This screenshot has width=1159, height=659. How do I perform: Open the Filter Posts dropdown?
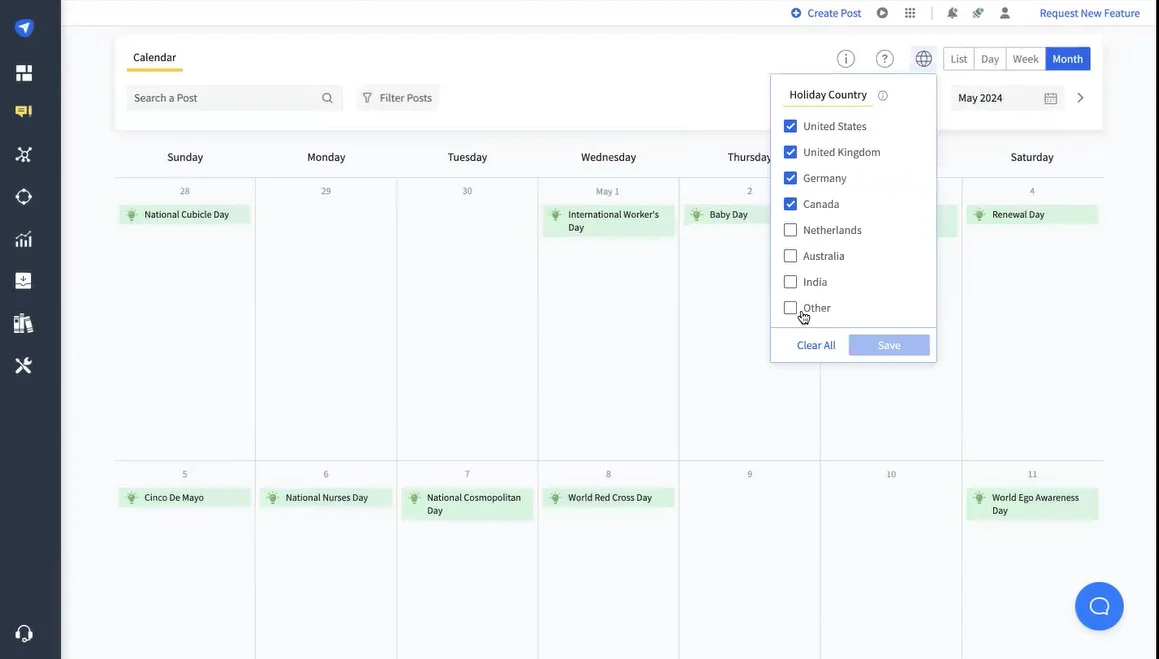tap(396, 96)
